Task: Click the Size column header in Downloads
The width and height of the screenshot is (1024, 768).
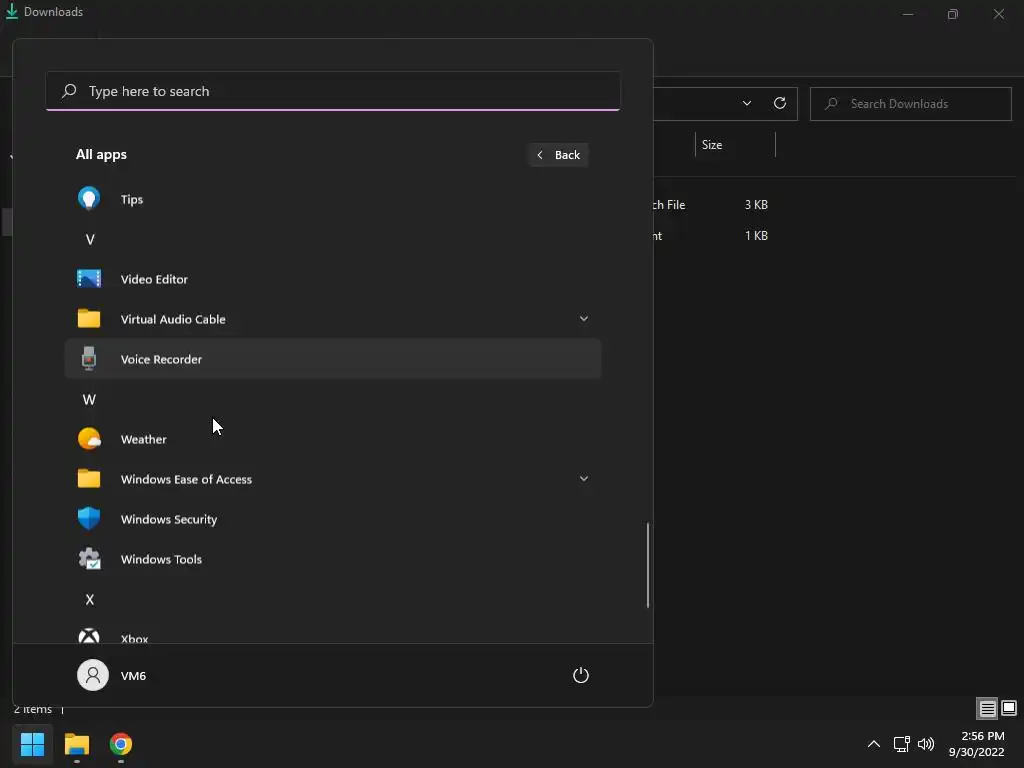Action: (735, 144)
